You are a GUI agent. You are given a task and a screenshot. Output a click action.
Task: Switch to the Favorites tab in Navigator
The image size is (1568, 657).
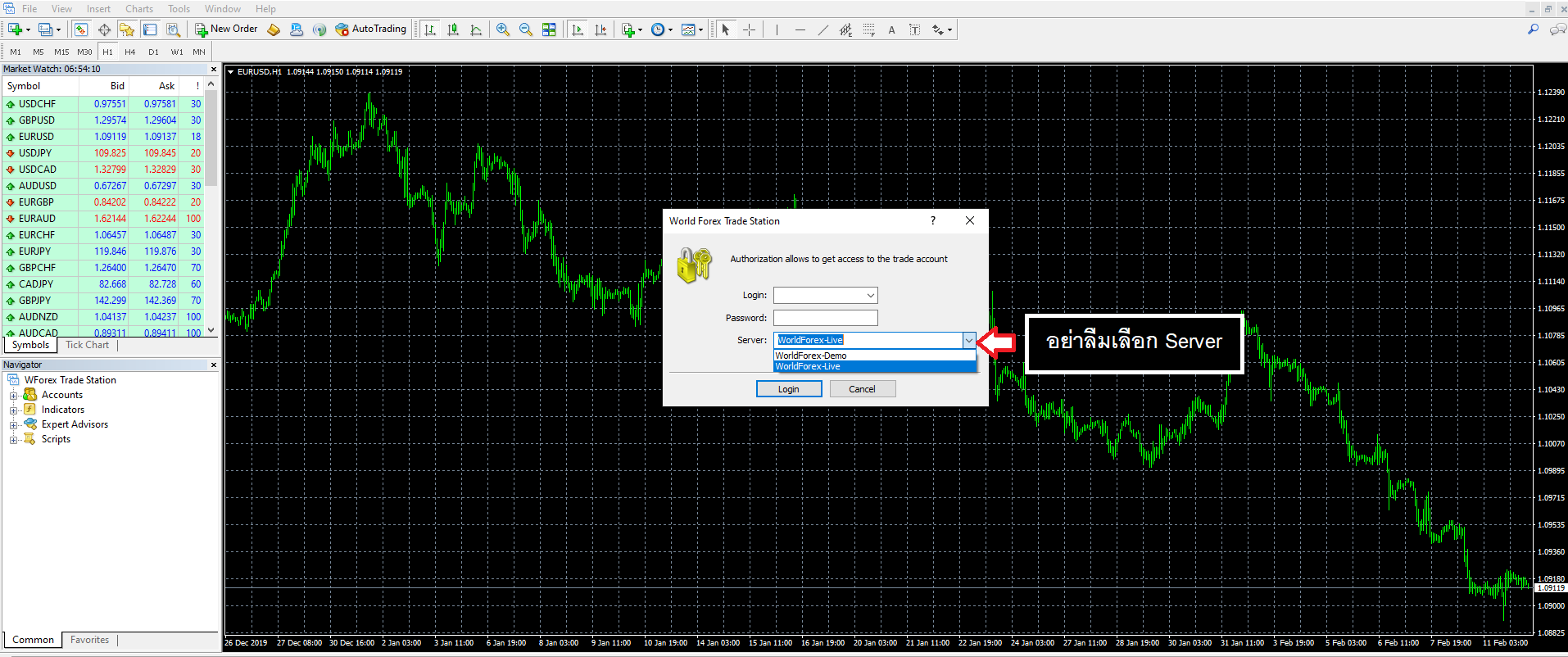click(x=89, y=640)
